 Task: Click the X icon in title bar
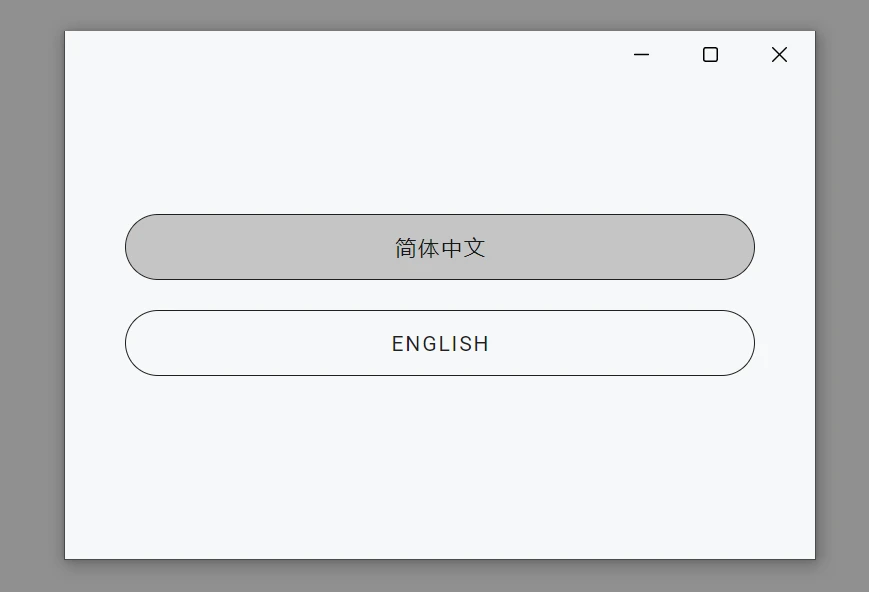click(x=779, y=54)
